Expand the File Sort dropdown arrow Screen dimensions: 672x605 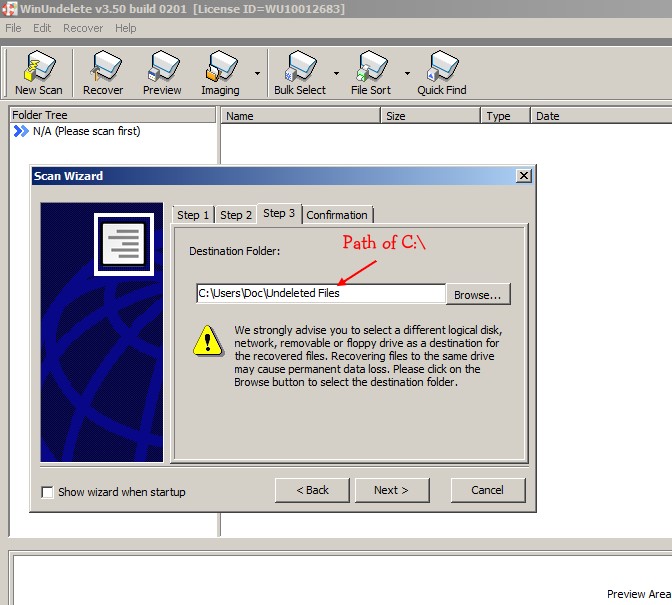click(407, 73)
